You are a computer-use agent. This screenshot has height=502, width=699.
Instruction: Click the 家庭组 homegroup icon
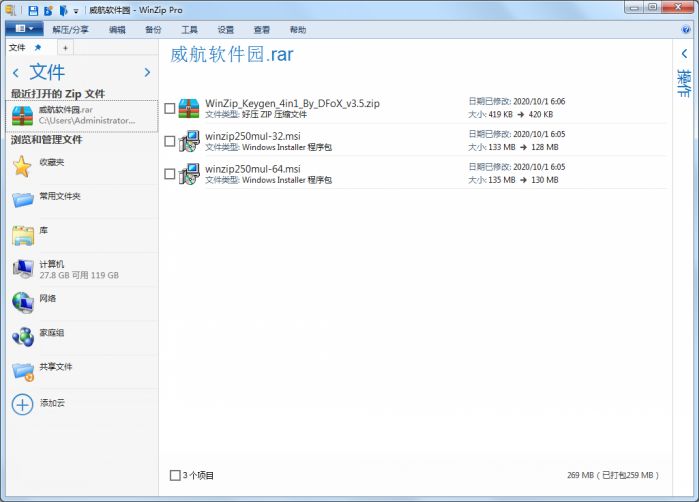pyautogui.click(x=23, y=337)
